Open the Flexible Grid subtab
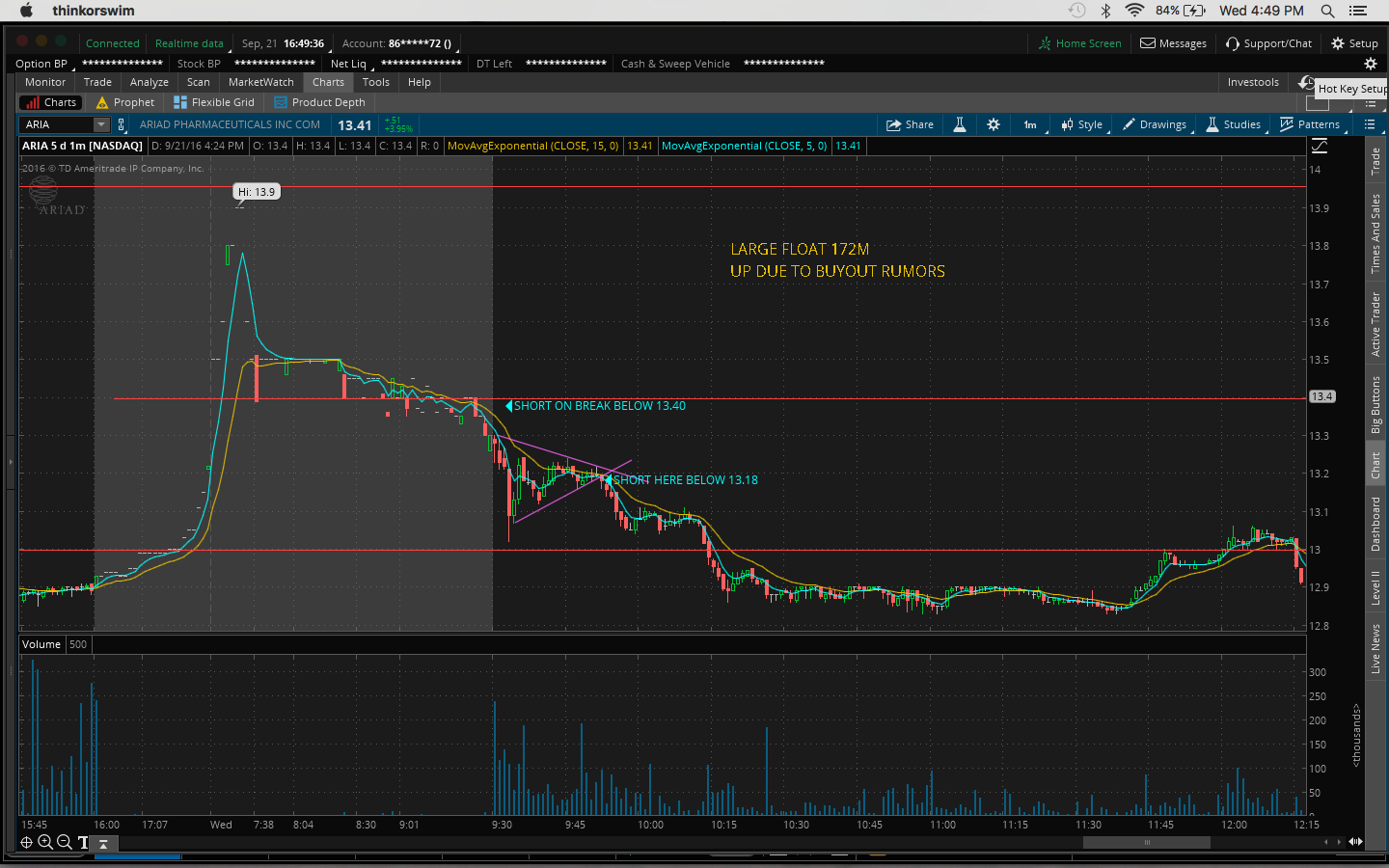The image size is (1389, 868). (214, 102)
